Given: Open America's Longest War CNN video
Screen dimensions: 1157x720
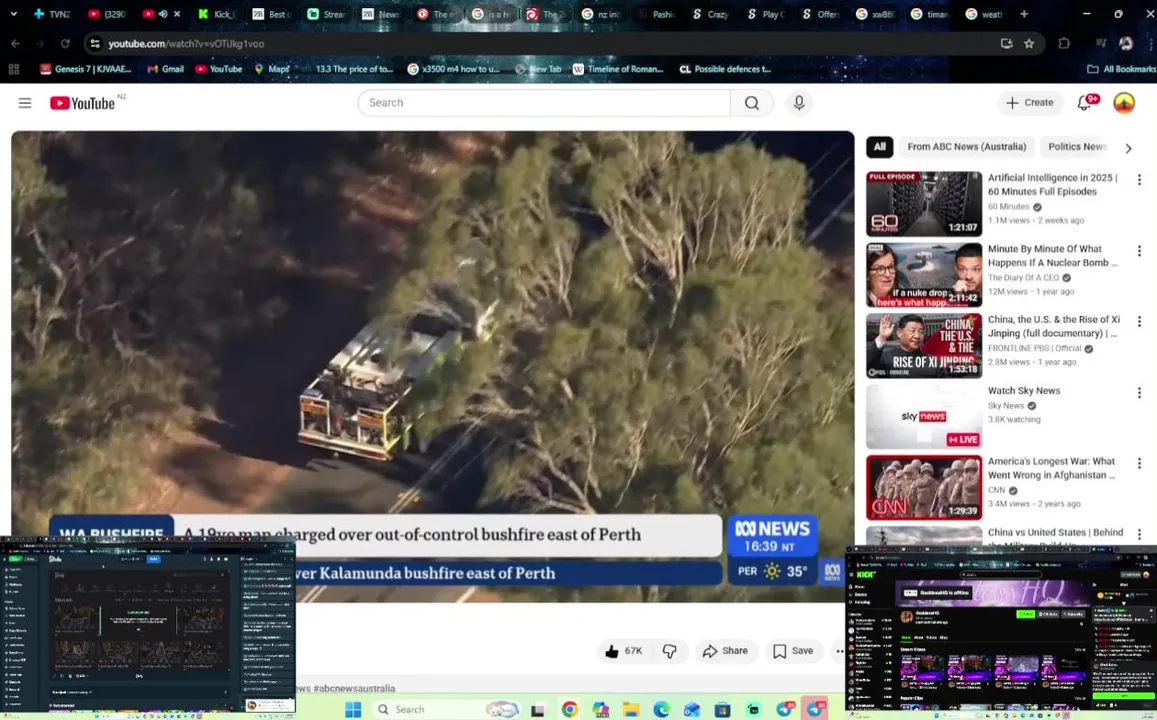Looking at the screenshot, I should pyautogui.click(x=924, y=487).
